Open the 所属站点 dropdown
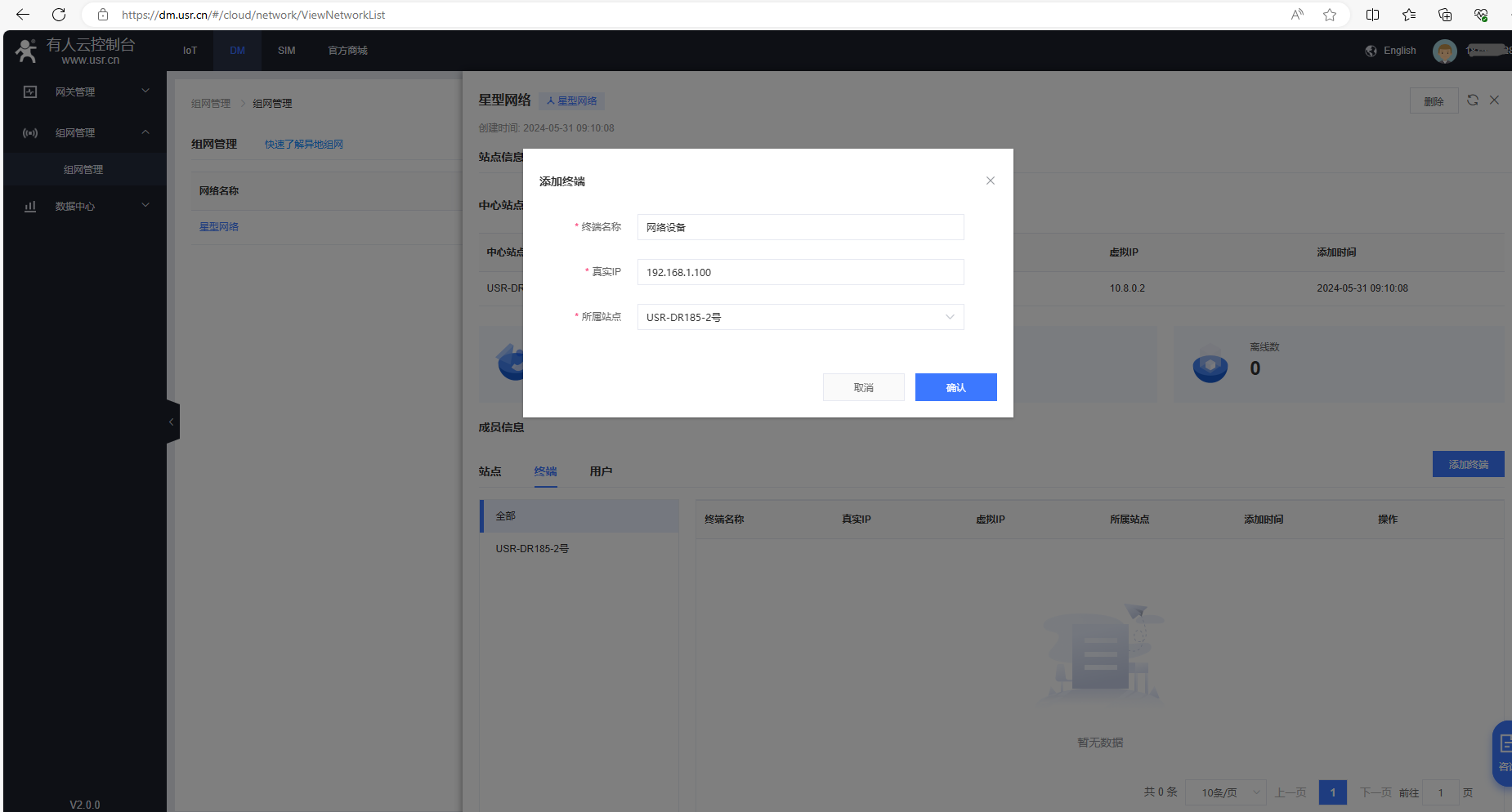The width and height of the screenshot is (1512, 812). pos(800,317)
